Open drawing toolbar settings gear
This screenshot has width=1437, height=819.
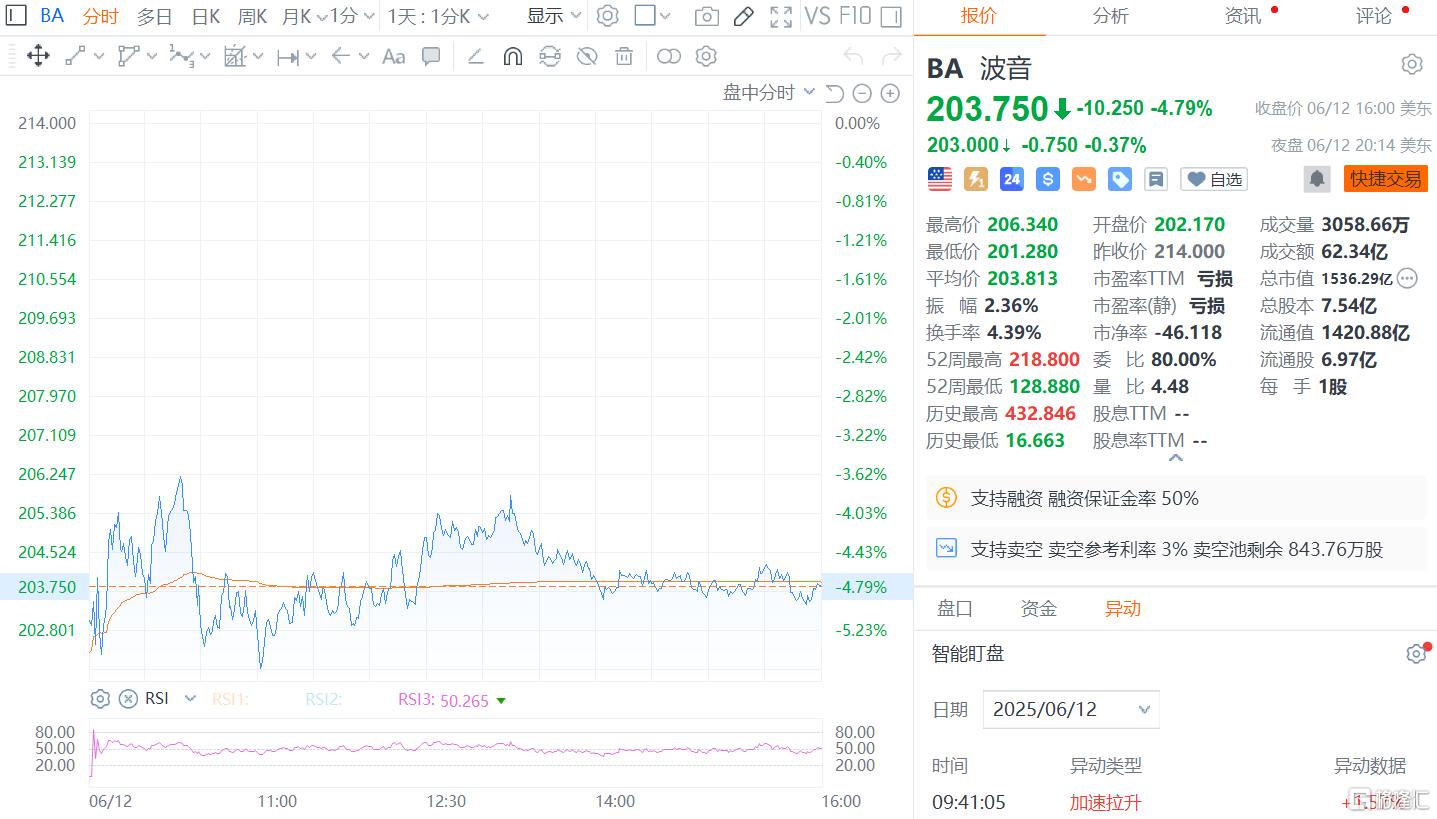707,56
